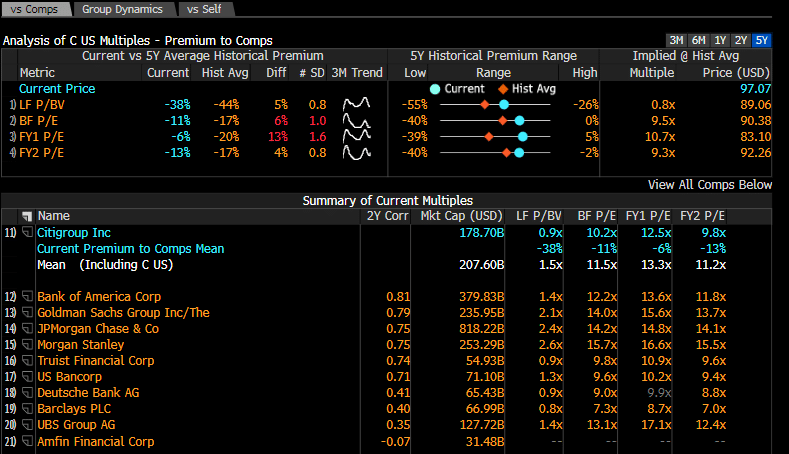Image resolution: width=789 pixels, height=454 pixels.
Task: Click the row icon beside Bank of America Corp
Action: tap(27, 297)
